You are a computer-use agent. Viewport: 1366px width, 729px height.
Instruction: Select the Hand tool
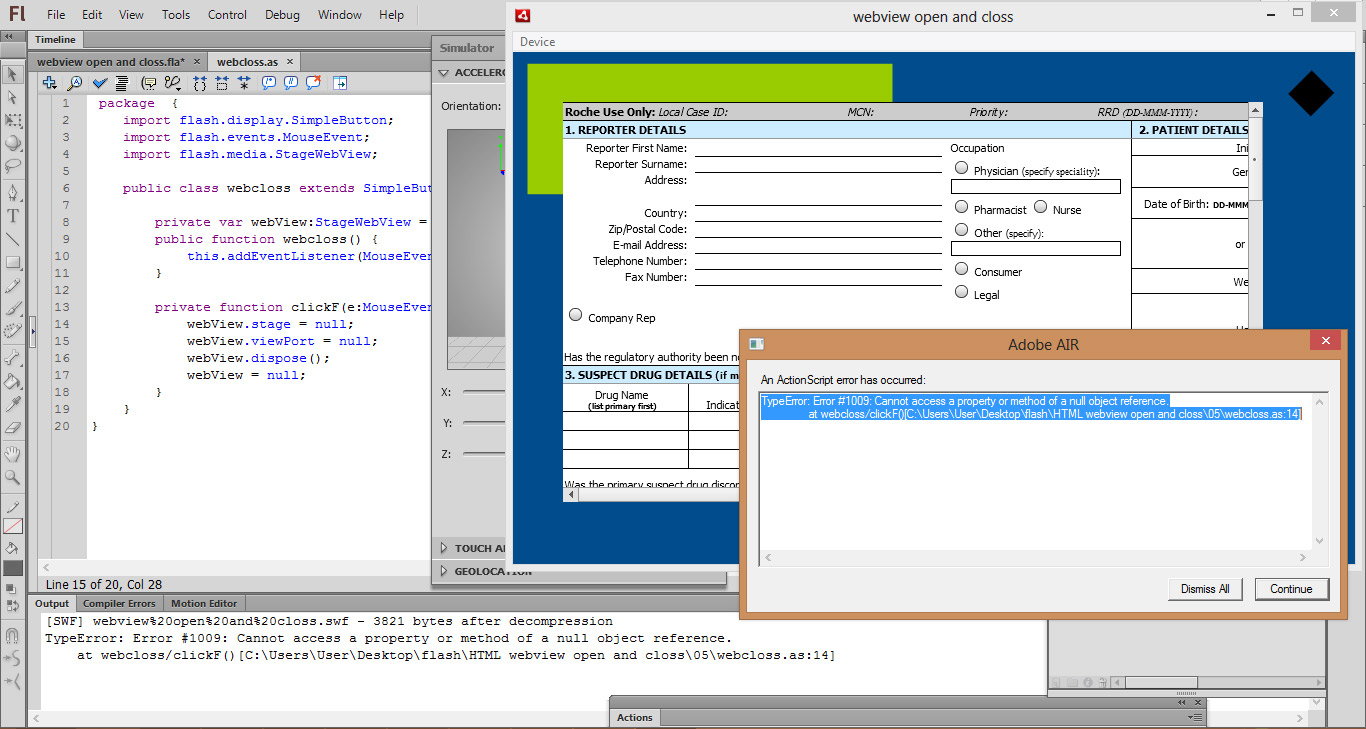pos(13,454)
